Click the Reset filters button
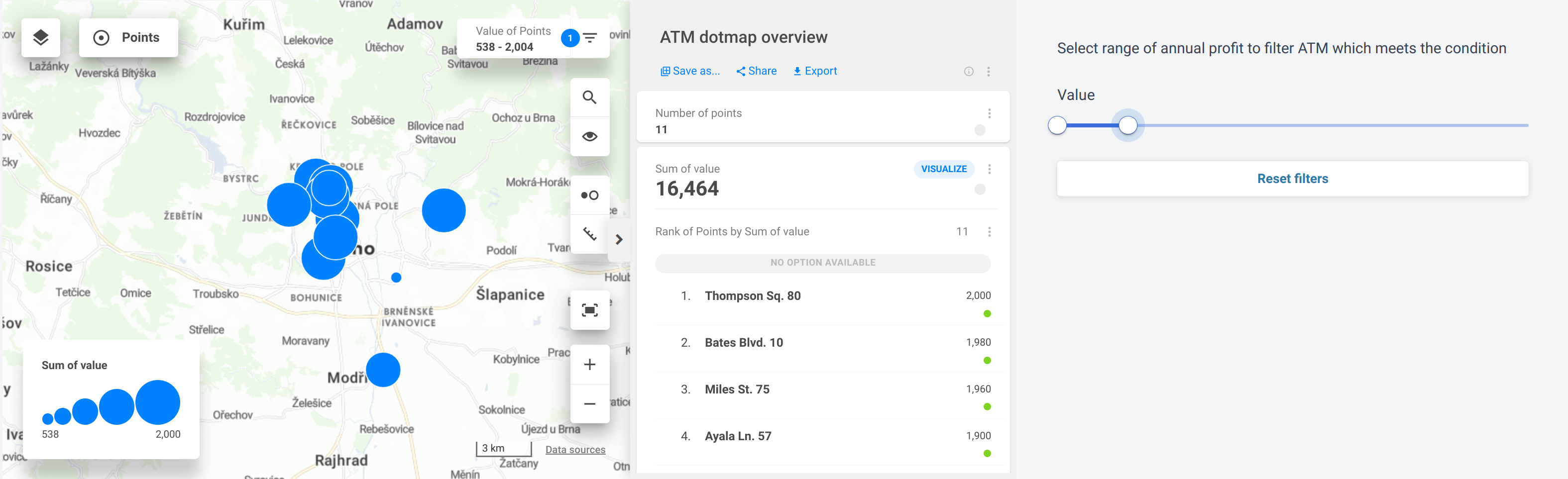The width and height of the screenshot is (1568, 479). pos(1292,179)
